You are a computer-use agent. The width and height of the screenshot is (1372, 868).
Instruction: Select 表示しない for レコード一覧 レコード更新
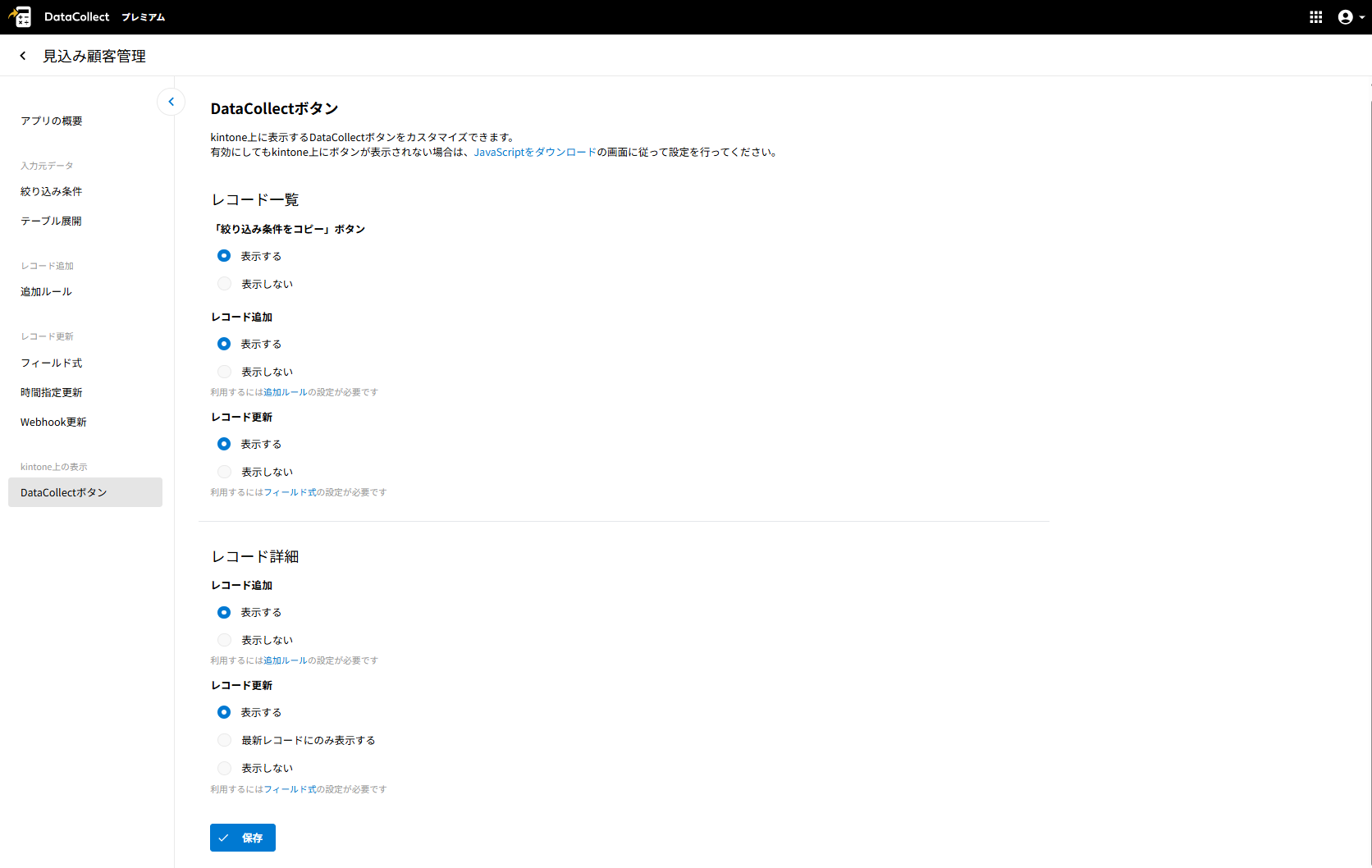tap(224, 472)
